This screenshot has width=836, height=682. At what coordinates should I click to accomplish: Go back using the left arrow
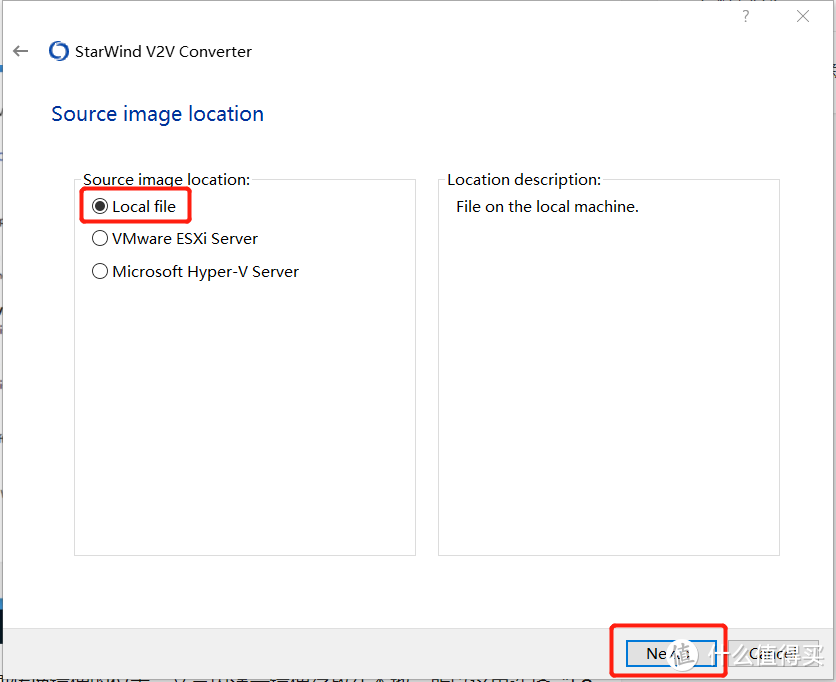[x=21, y=51]
